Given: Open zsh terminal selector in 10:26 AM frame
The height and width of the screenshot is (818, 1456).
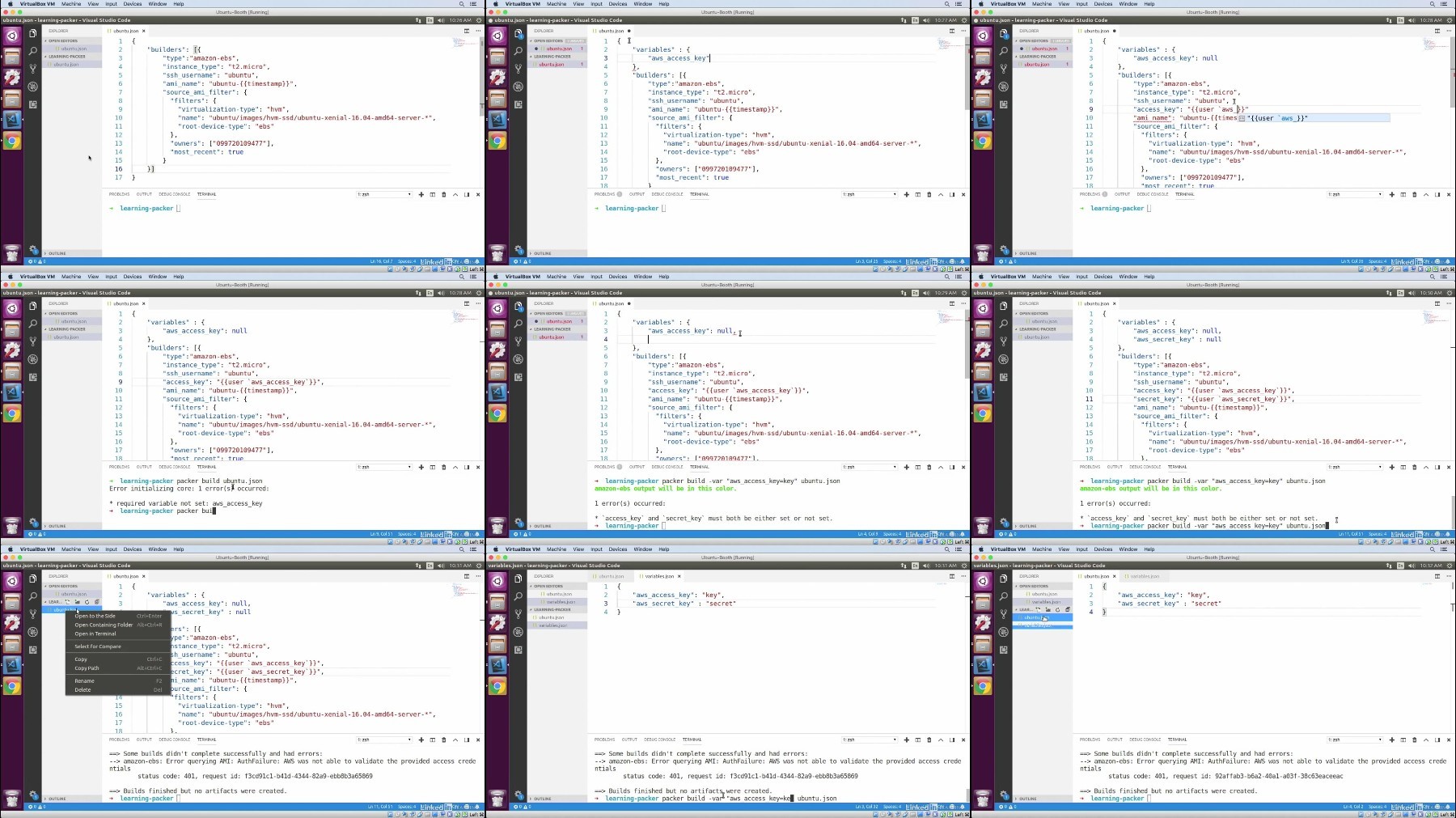Looking at the screenshot, I should click(385, 194).
